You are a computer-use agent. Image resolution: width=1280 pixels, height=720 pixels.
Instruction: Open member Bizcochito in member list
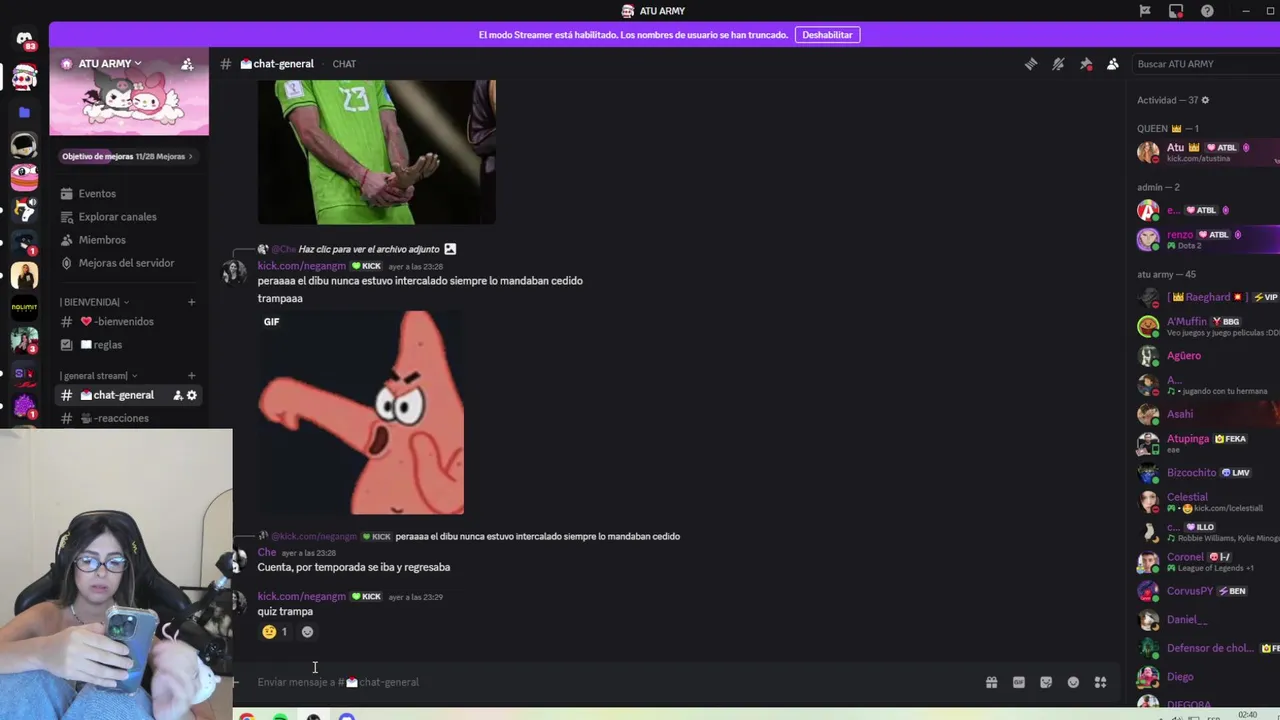coord(1207,473)
